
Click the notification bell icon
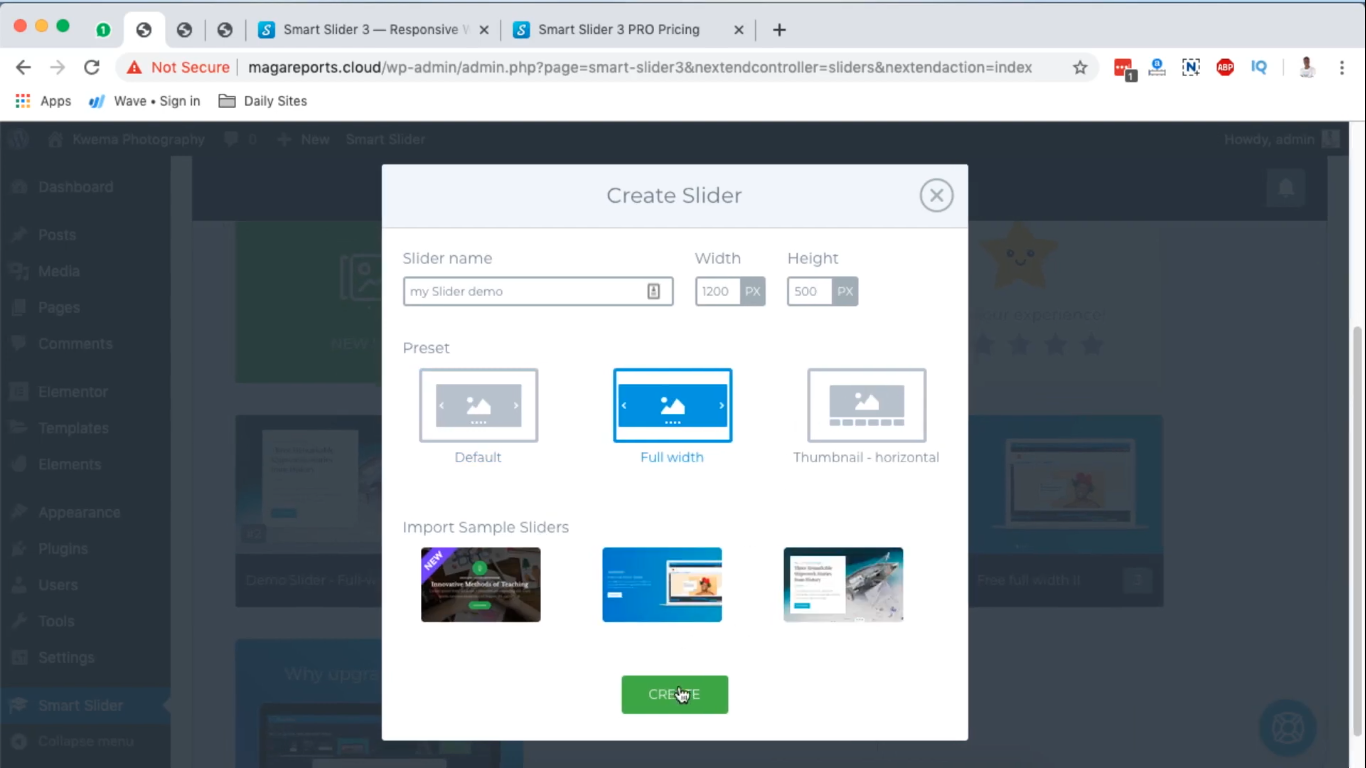(x=1286, y=187)
